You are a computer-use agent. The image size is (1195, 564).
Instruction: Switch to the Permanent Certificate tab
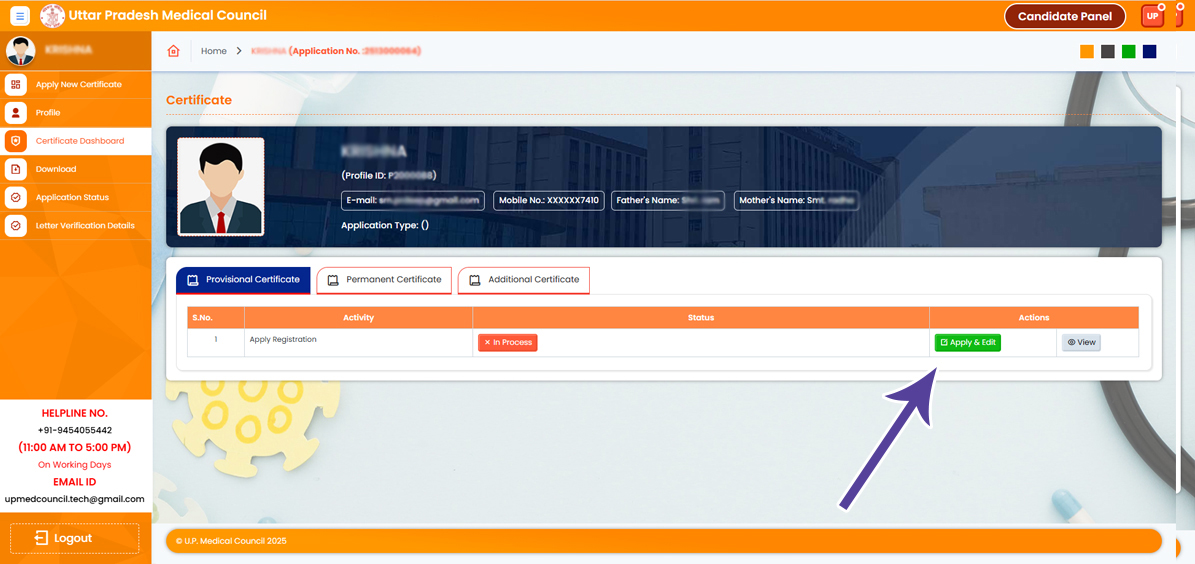pos(384,280)
